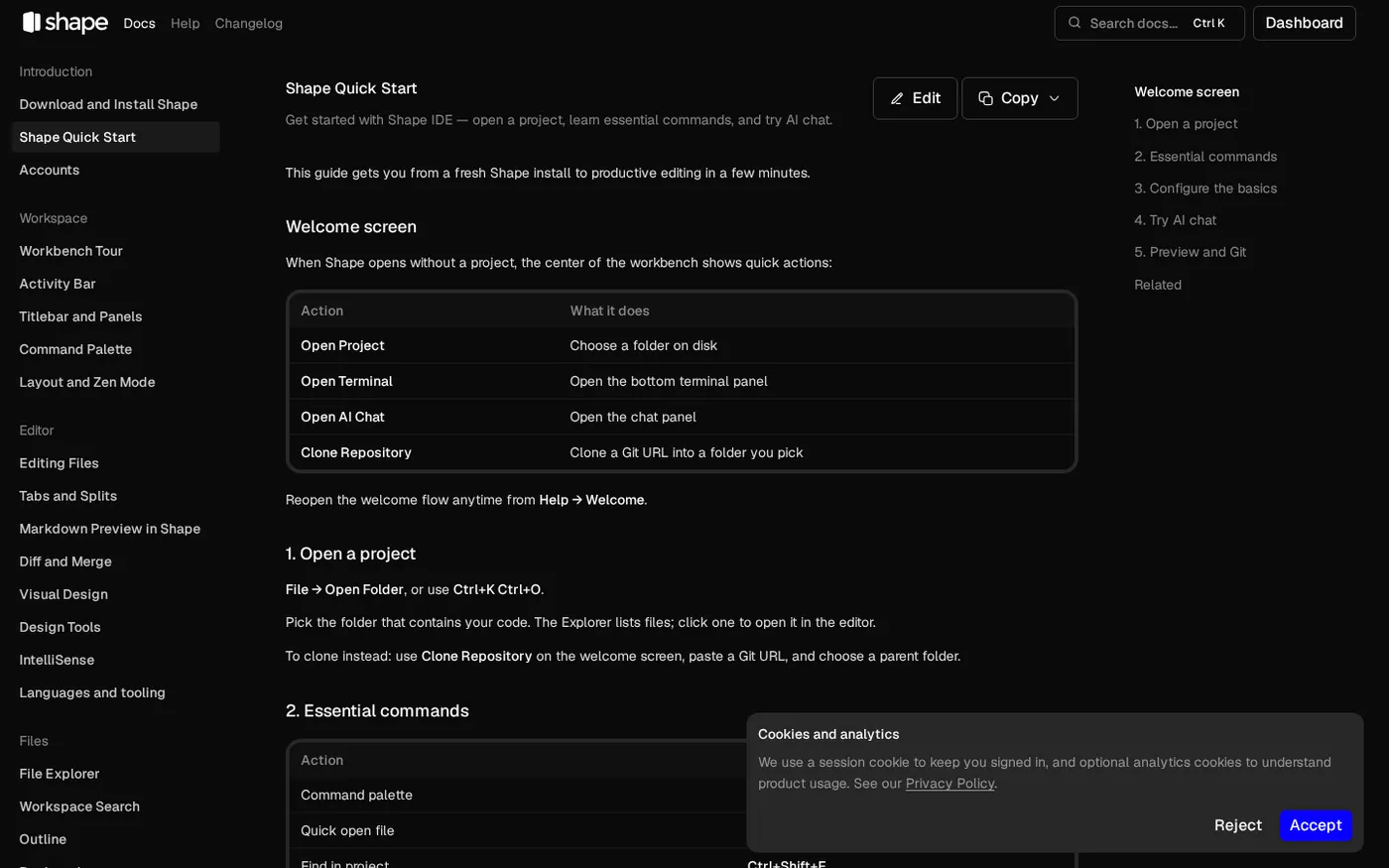This screenshot has width=1389, height=868.
Task: Reject optional analytics cookies
Action: (x=1238, y=825)
